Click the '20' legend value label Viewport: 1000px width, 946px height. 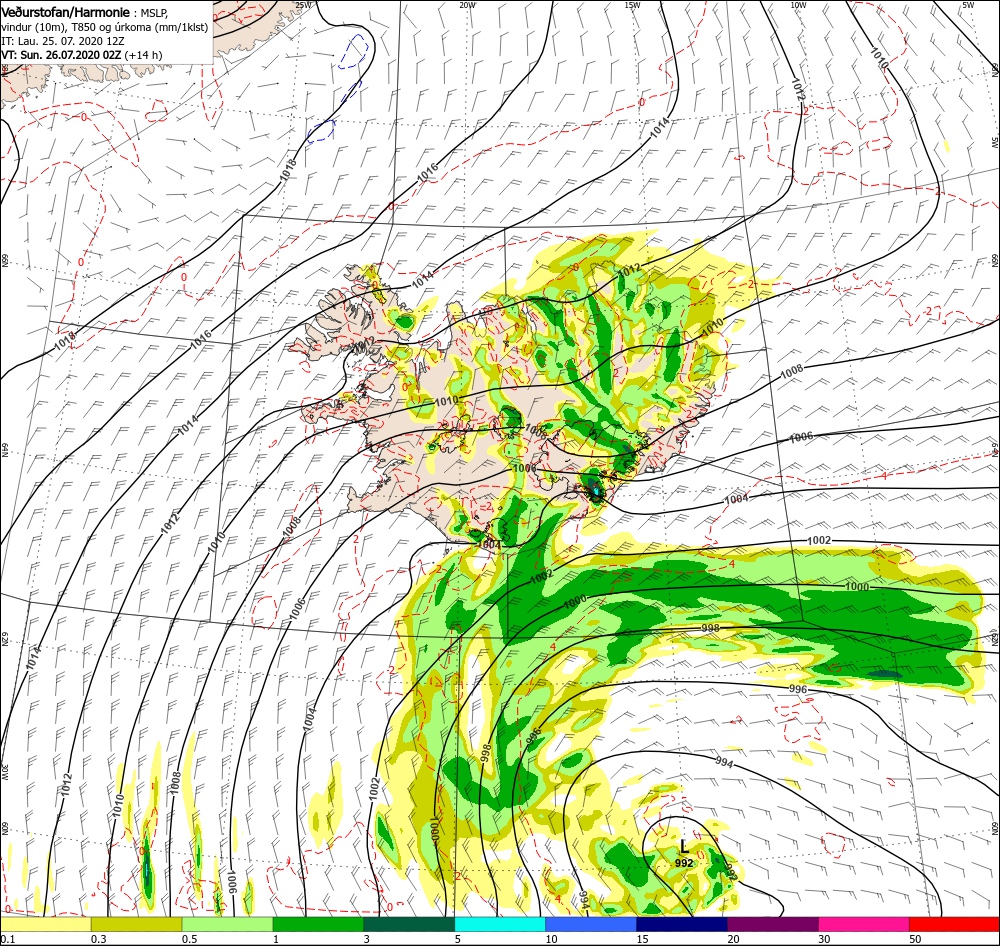pos(733,939)
